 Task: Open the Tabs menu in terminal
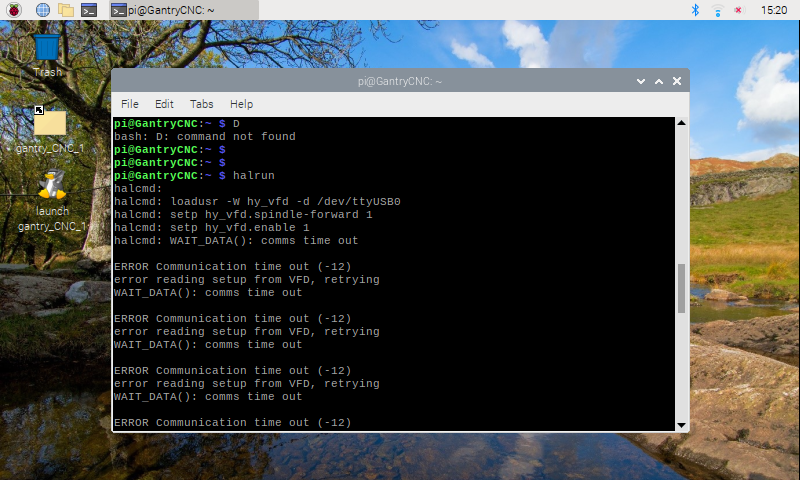pos(202,104)
